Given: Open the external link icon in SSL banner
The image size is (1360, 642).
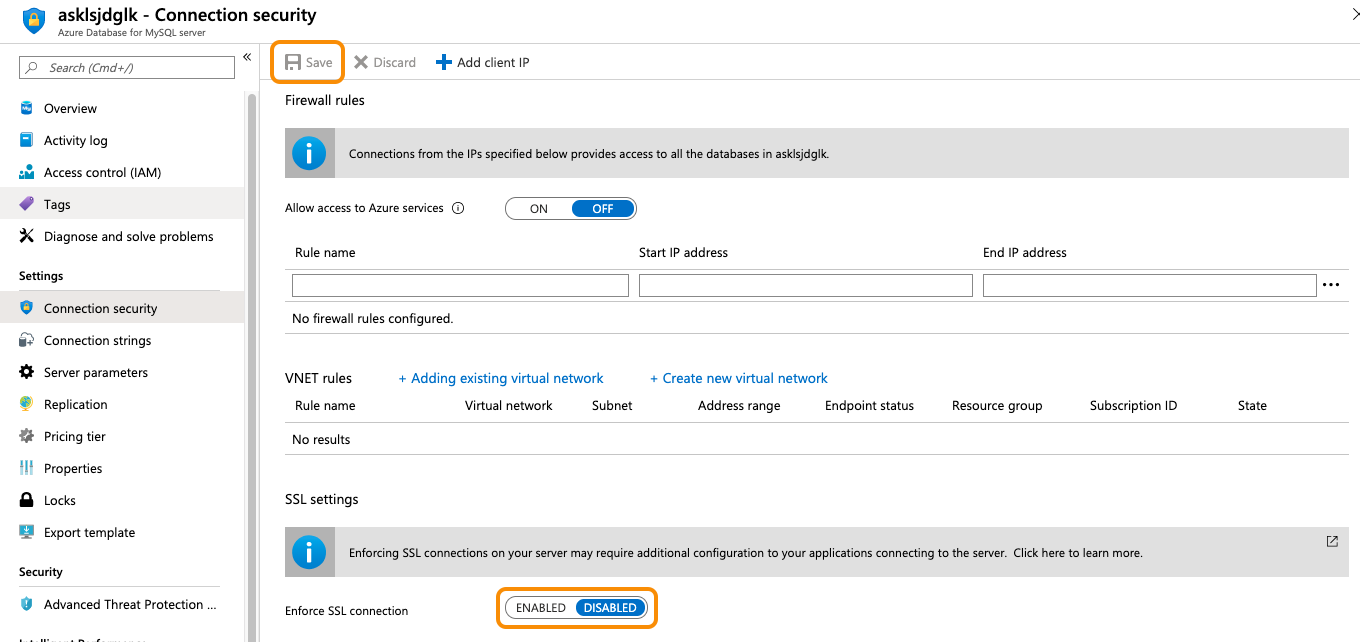Looking at the screenshot, I should pos(1332,541).
